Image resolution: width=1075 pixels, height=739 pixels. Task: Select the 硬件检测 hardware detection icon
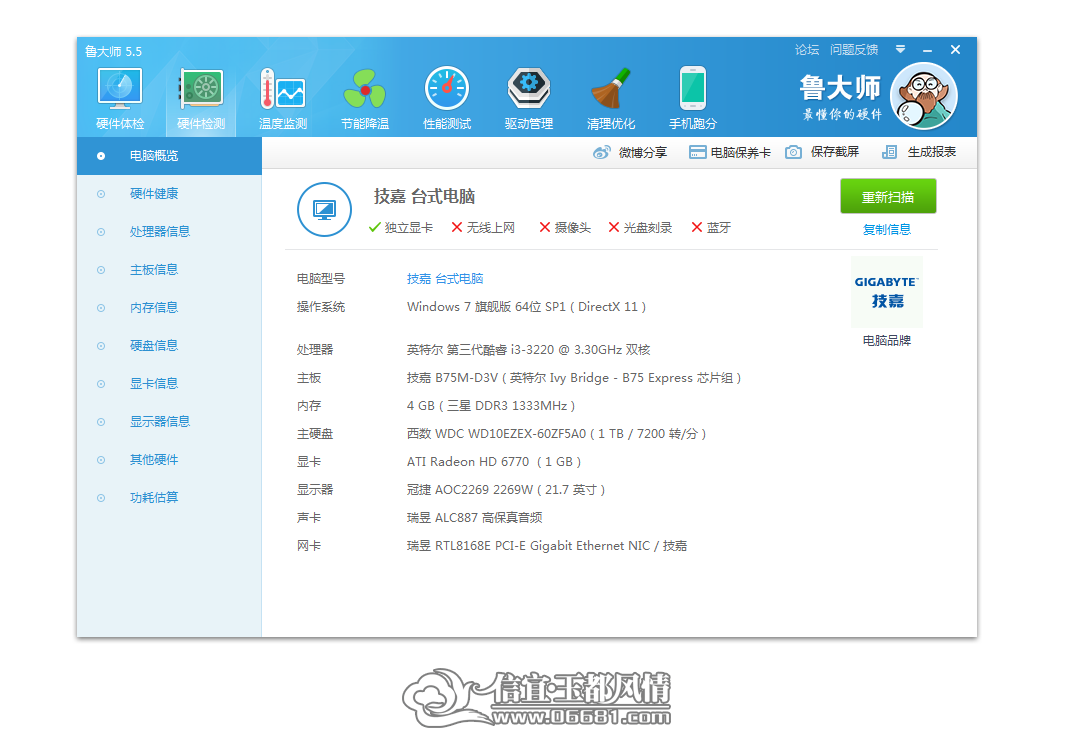point(201,98)
